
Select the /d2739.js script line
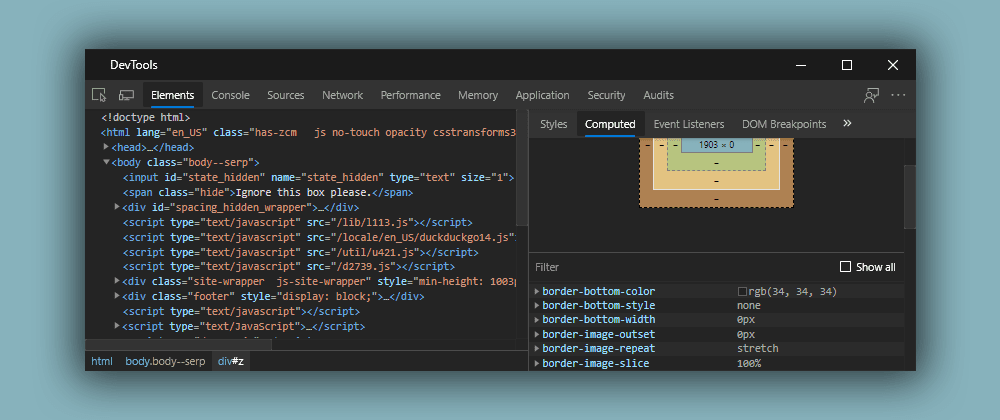(289, 266)
